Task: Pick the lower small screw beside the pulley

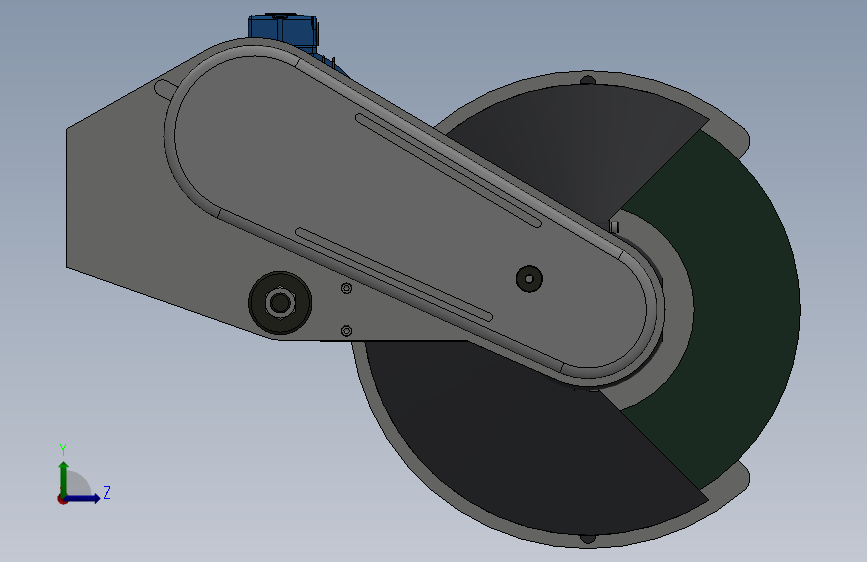Action: tap(347, 331)
